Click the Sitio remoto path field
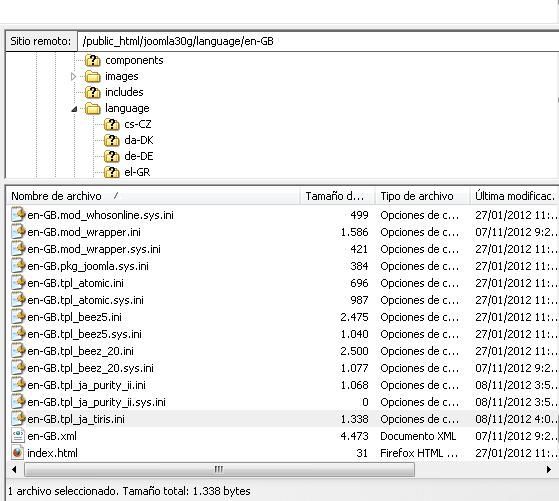The image size is (559, 501). click(x=318, y=41)
